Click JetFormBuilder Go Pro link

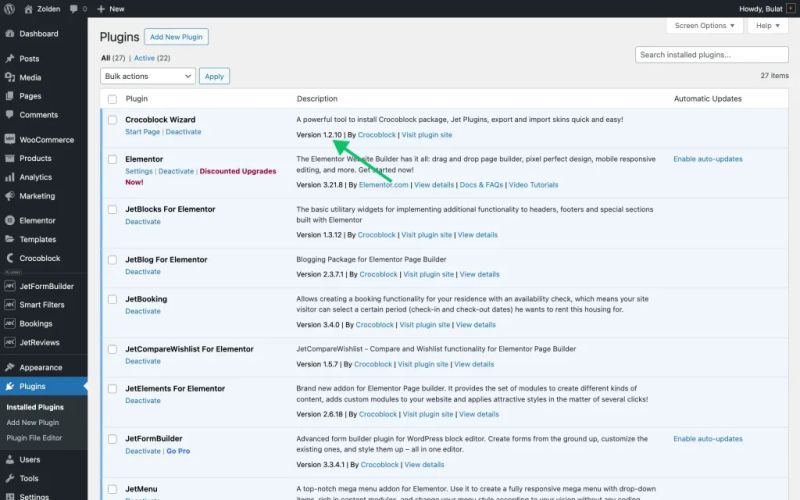178,451
